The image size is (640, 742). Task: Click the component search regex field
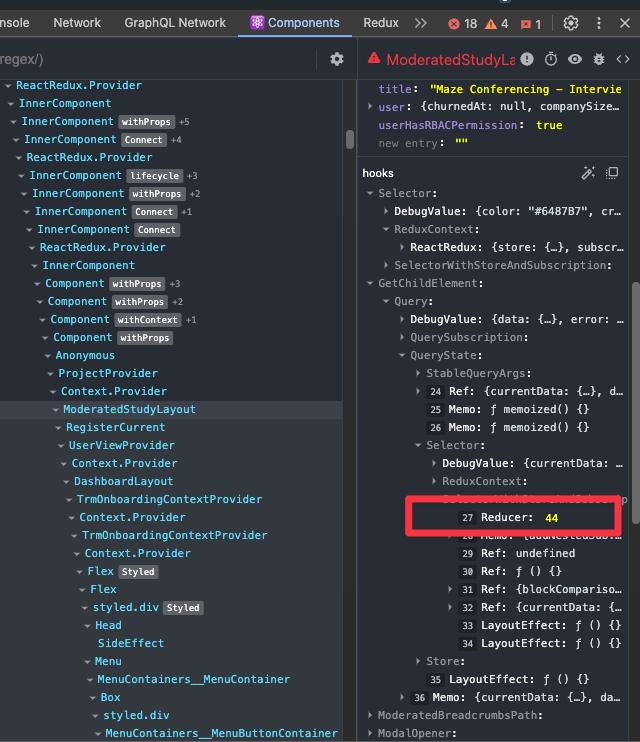(156, 59)
